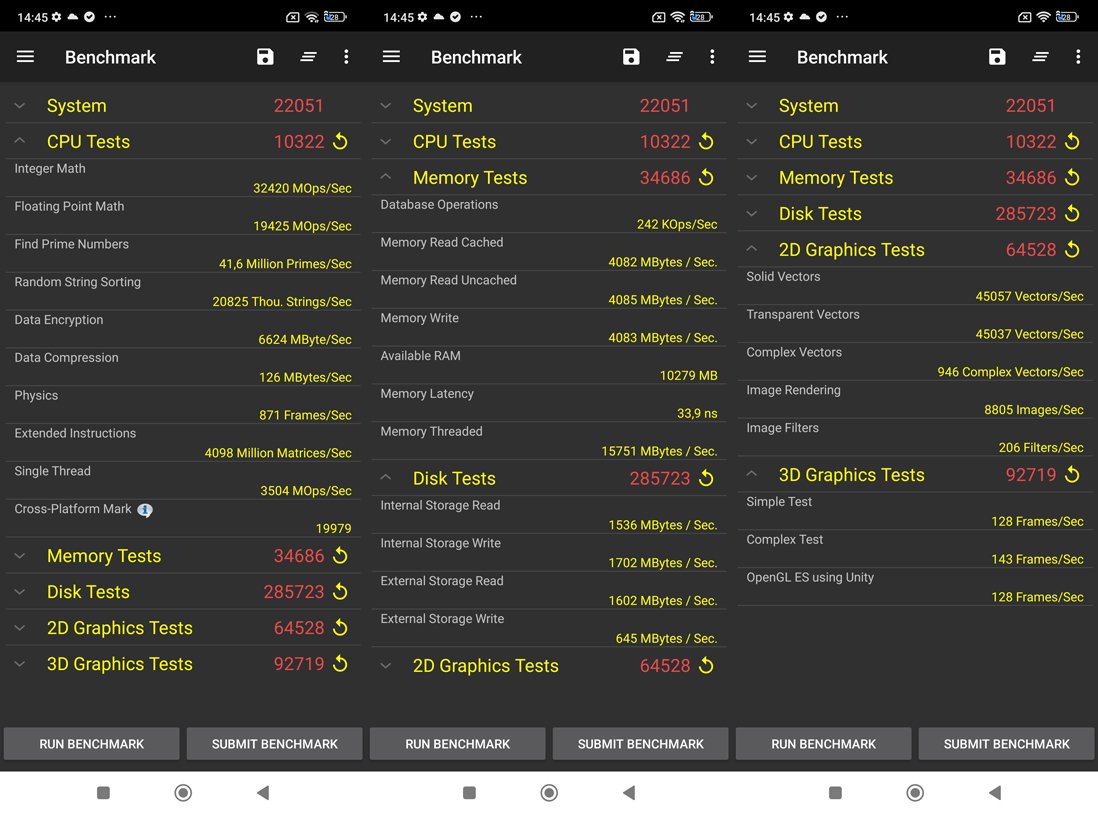Select the Find Prime Numbers row

pyautogui.click(x=183, y=254)
